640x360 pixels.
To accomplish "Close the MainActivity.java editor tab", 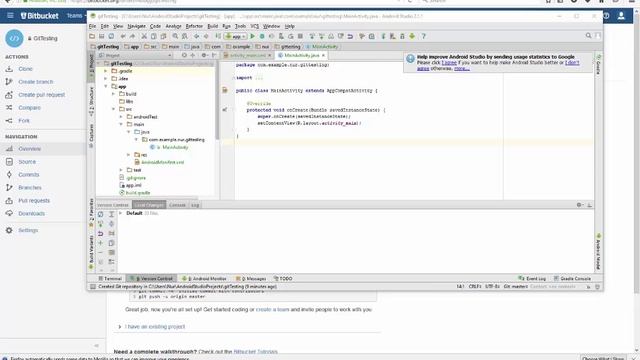I will [323, 55].
